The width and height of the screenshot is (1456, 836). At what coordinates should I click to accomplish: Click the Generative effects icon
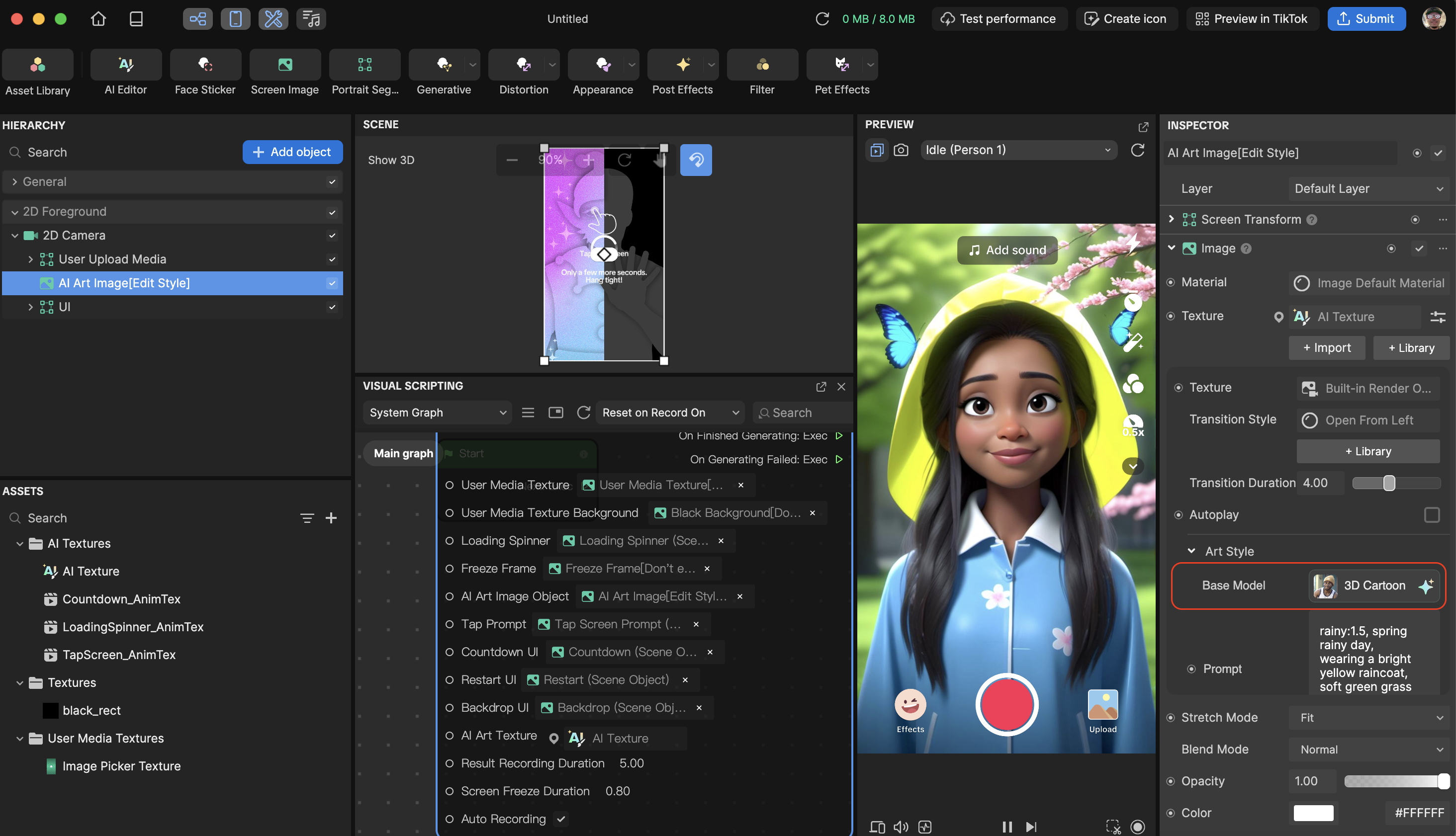click(x=444, y=64)
